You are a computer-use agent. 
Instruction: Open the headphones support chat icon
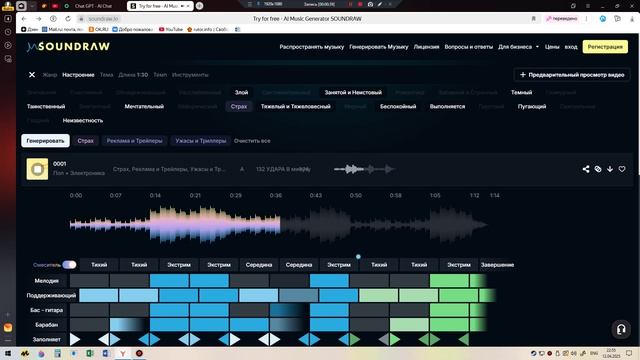[x=621, y=329]
